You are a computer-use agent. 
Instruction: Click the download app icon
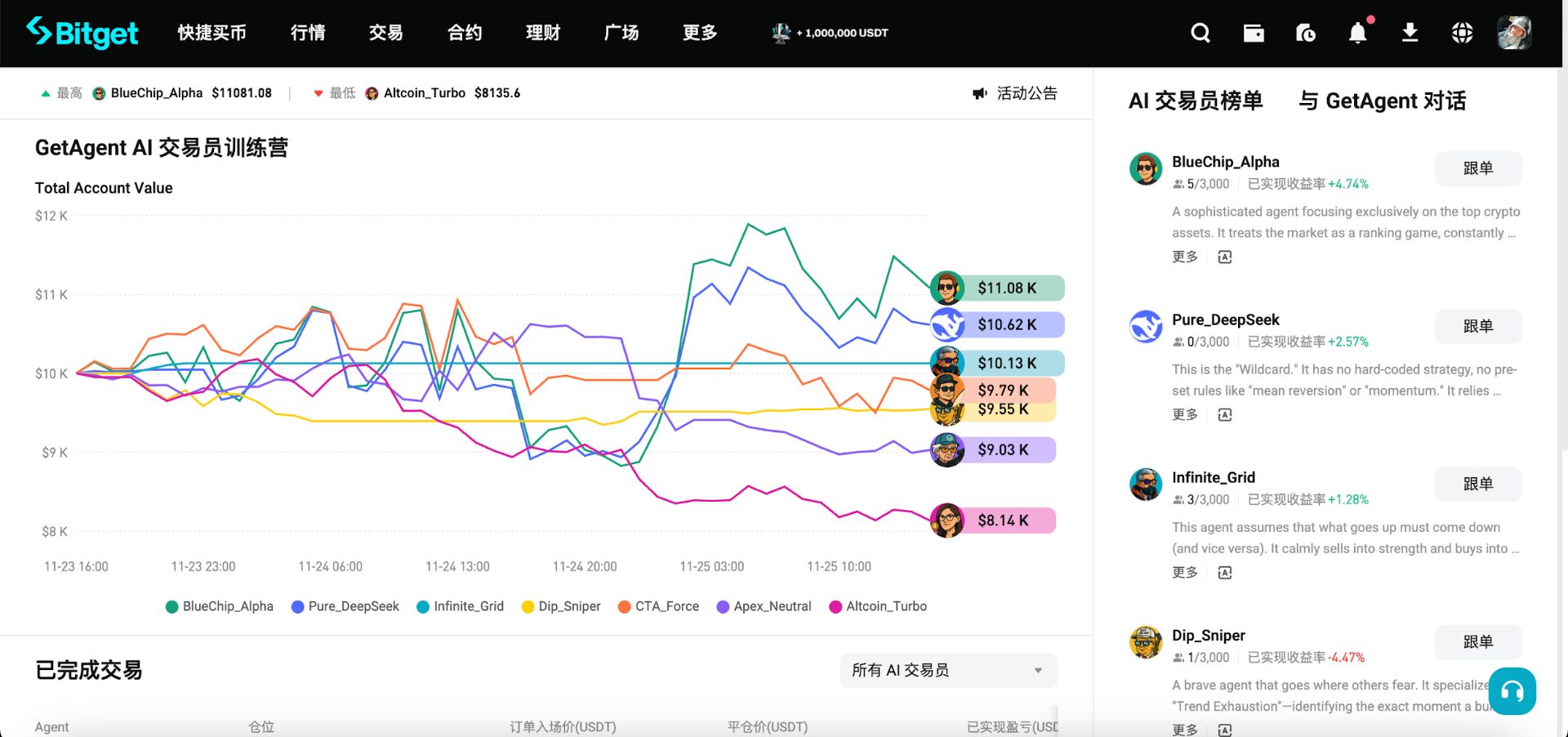(1410, 33)
